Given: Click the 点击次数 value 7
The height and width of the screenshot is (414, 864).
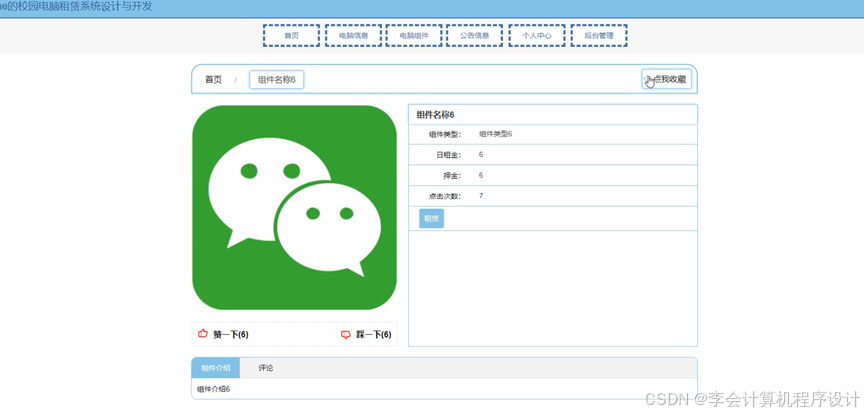Looking at the screenshot, I should click(x=481, y=196).
